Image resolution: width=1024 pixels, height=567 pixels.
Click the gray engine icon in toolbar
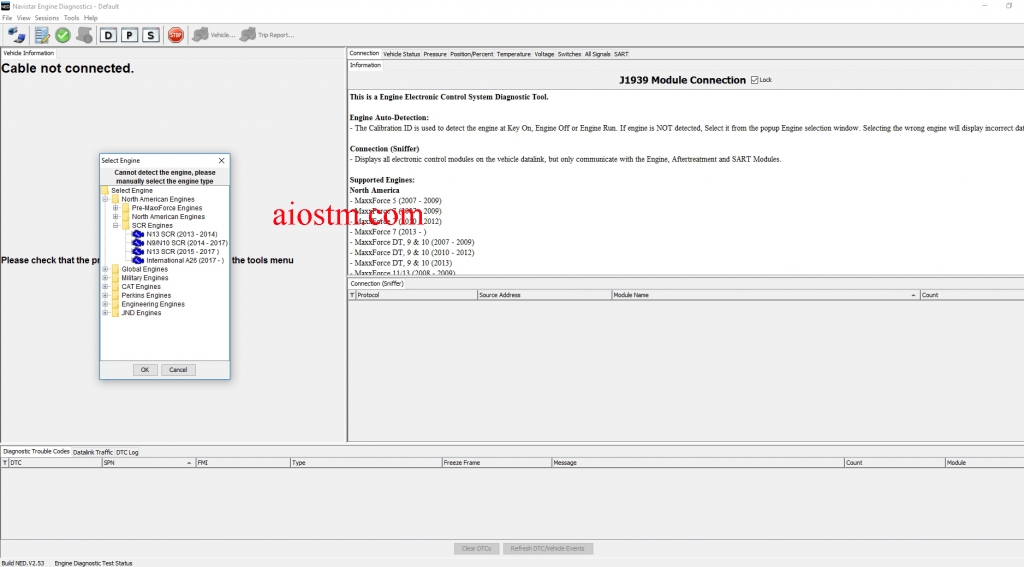pyautogui.click(x=84, y=35)
